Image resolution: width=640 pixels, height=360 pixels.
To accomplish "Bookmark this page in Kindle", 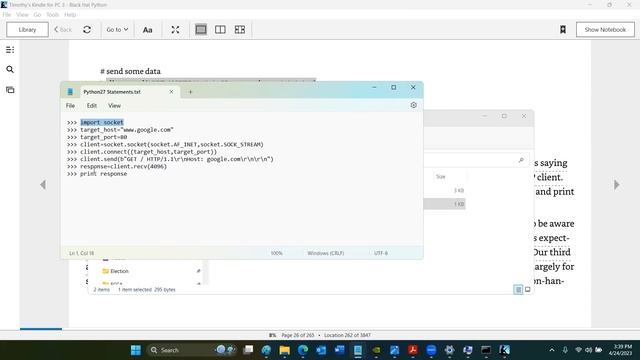I will coord(563,29).
